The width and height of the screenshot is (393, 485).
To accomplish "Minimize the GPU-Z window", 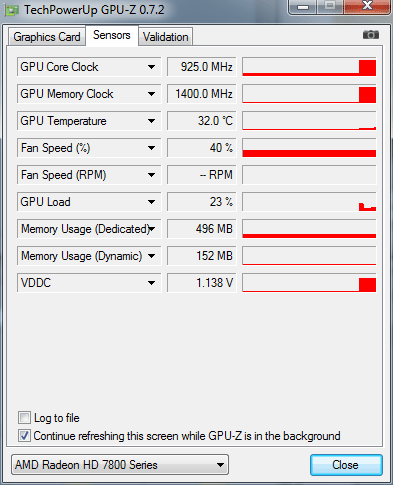I will click(303, 6).
